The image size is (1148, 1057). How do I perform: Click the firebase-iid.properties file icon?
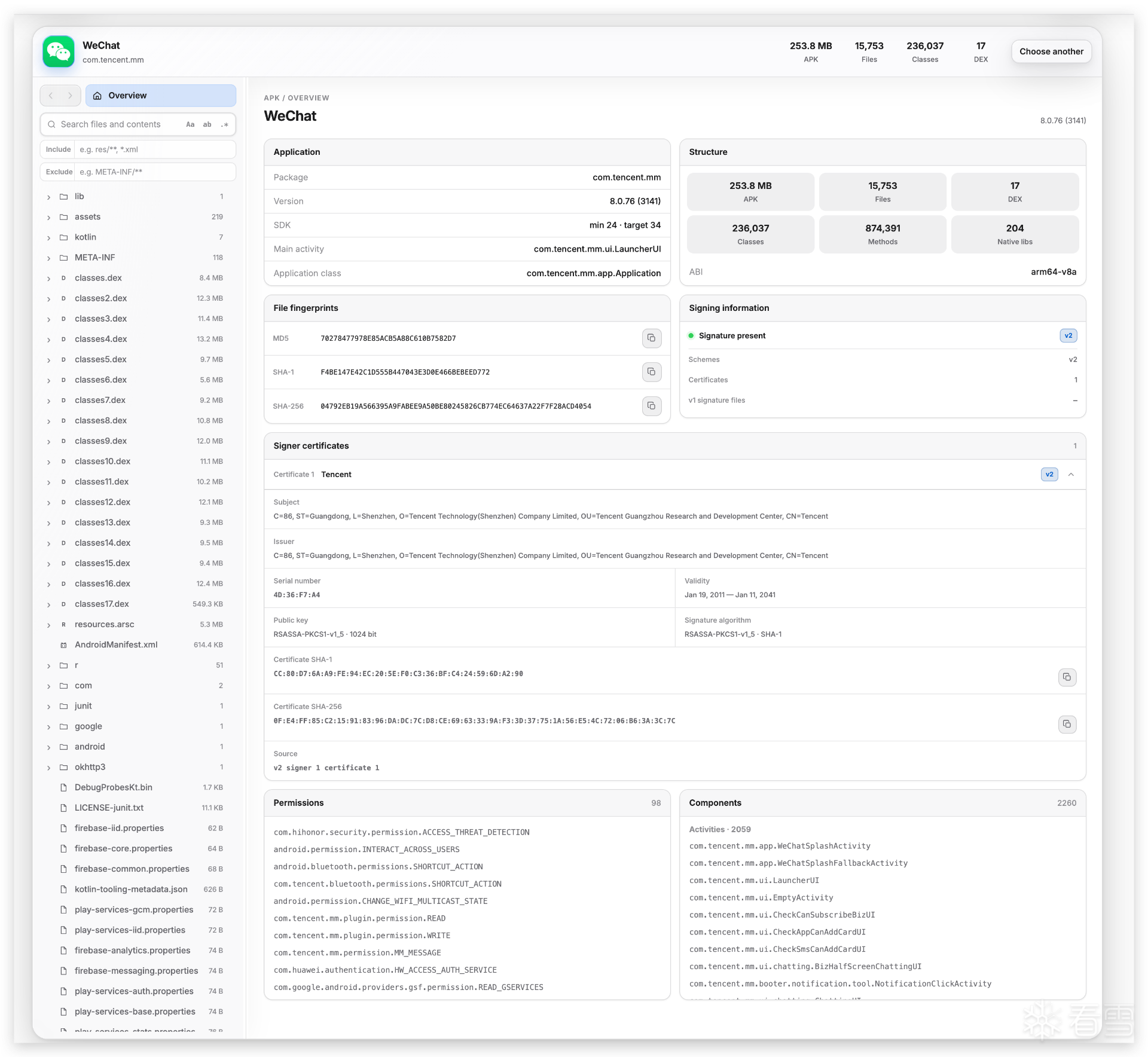click(x=63, y=828)
